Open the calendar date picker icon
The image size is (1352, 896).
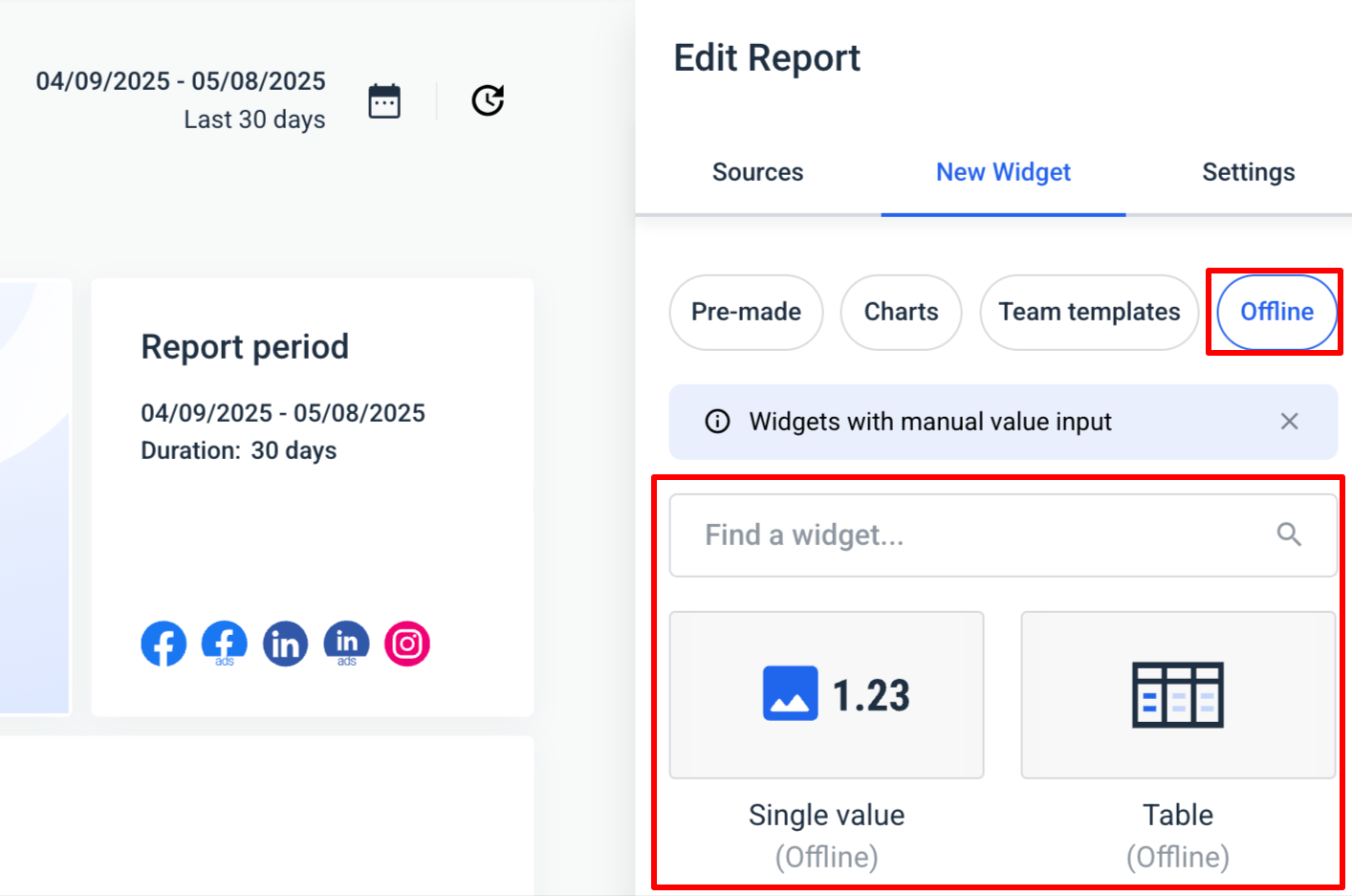[x=383, y=99]
